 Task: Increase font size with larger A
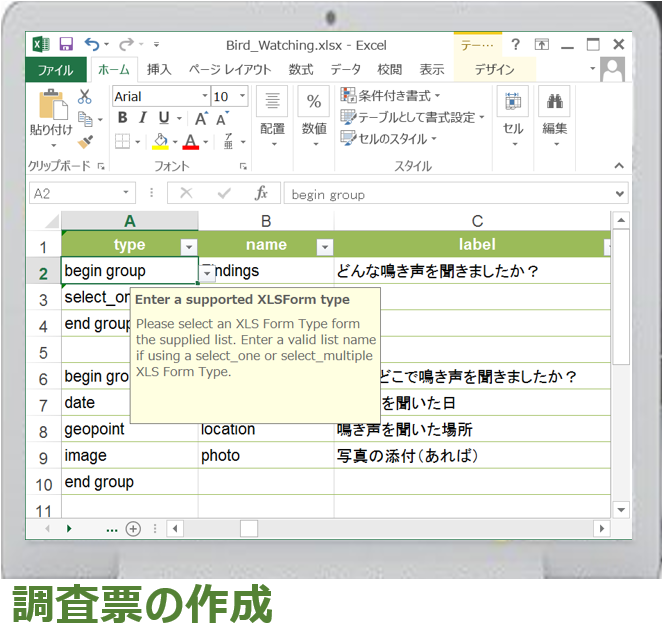(x=201, y=119)
